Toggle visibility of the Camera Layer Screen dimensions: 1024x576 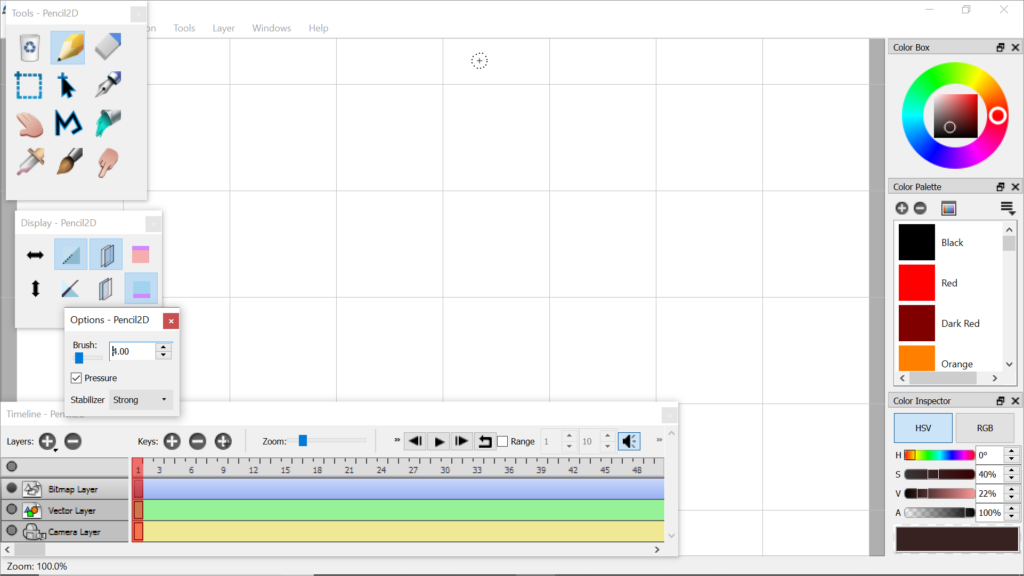(12, 531)
